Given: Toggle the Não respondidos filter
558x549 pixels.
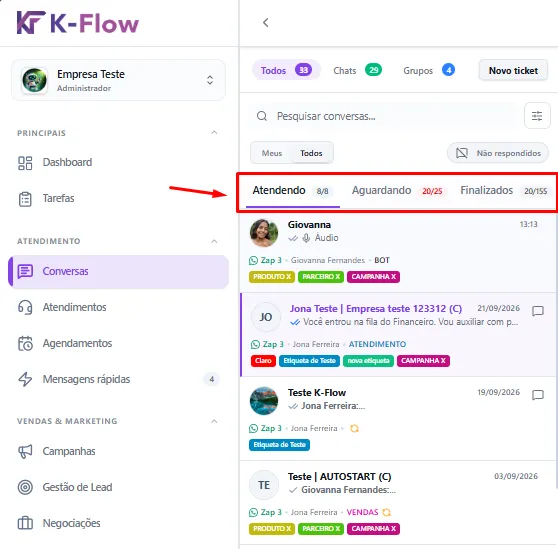Looking at the screenshot, I should point(498,153).
